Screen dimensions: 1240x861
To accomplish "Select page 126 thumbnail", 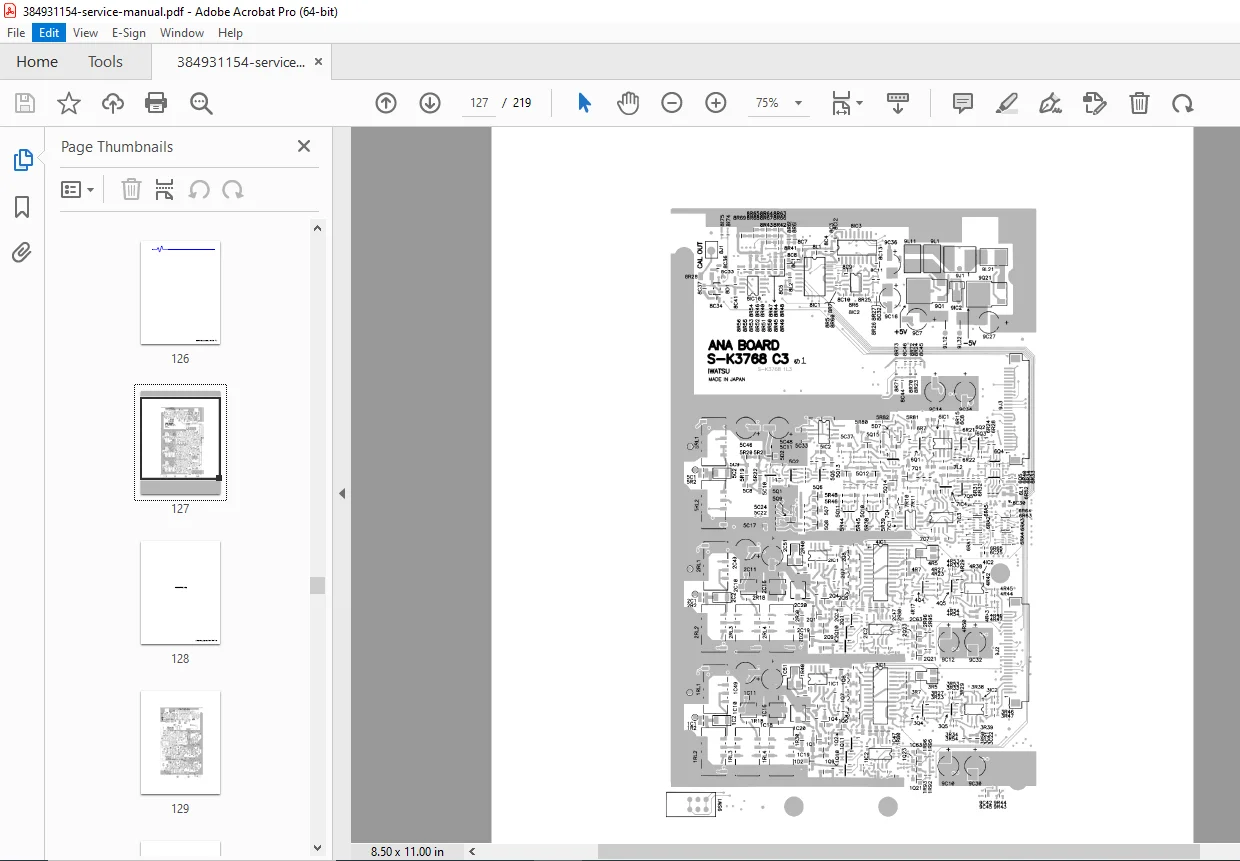I will point(180,293).
